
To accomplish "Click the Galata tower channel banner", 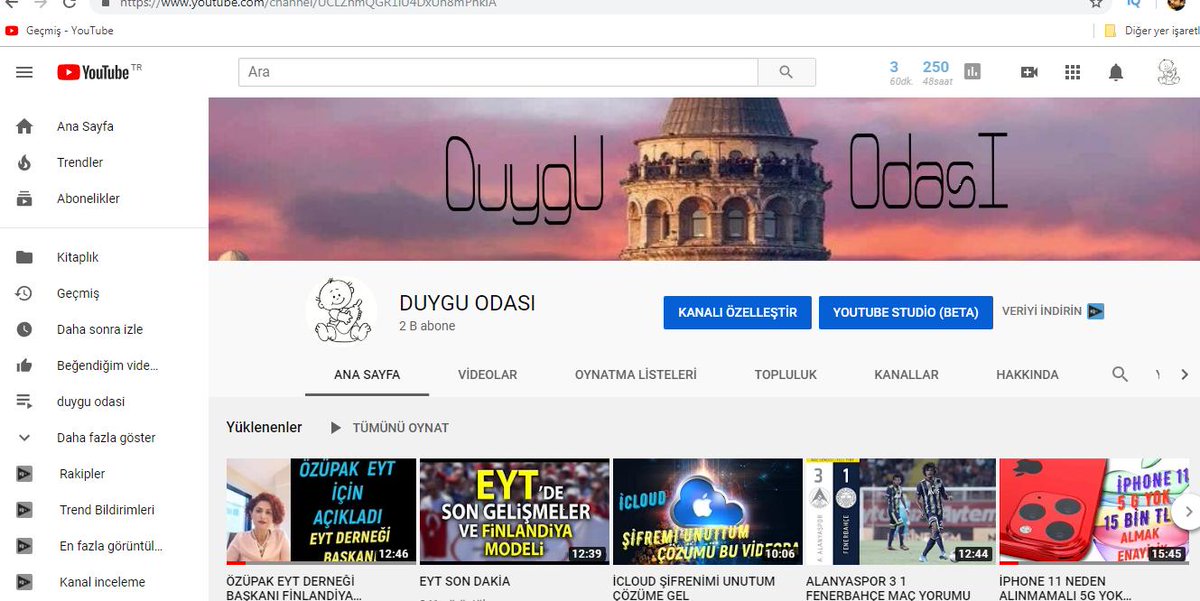I will 704,179.
